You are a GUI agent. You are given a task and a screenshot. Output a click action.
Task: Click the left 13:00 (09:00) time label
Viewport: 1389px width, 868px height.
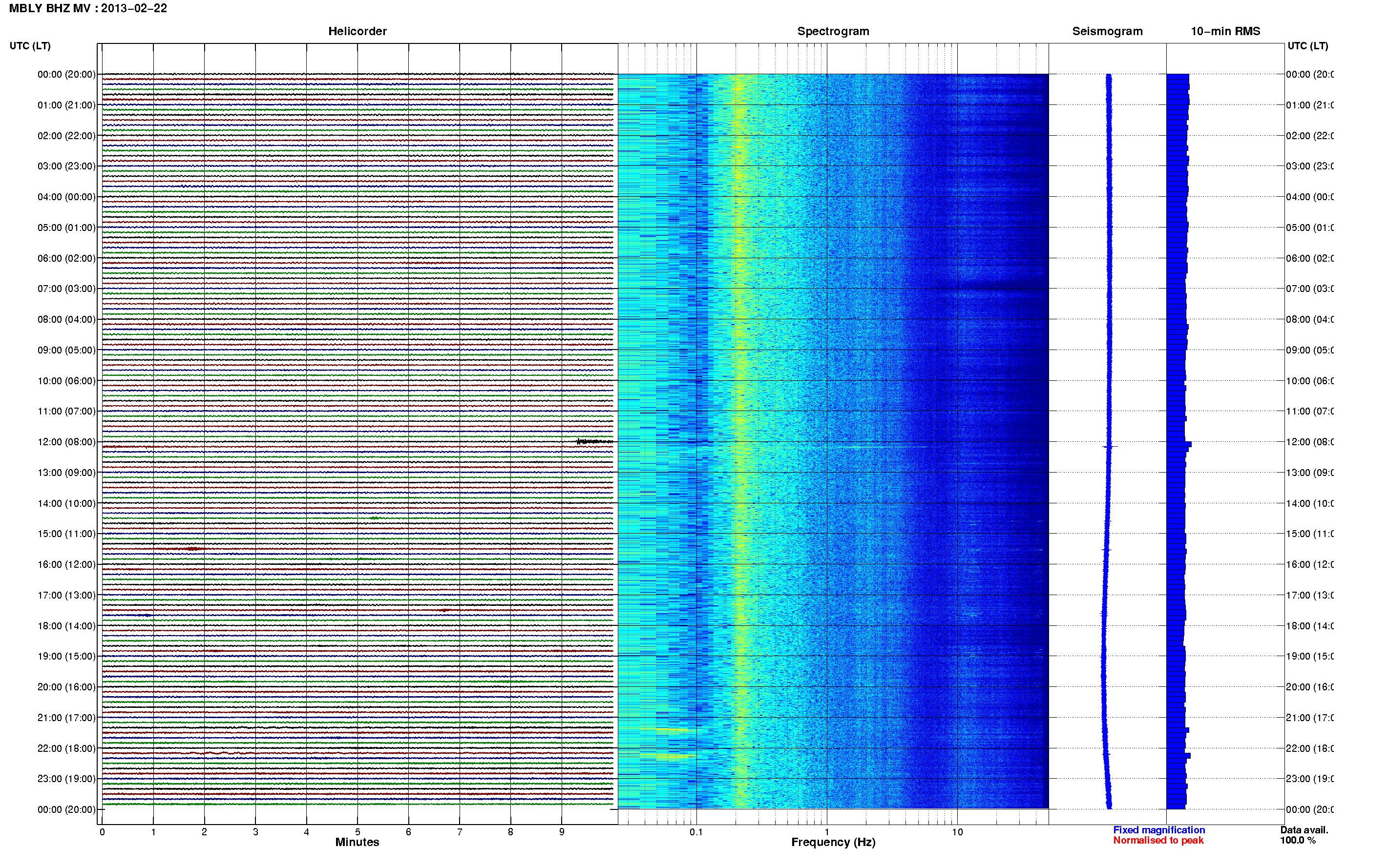point(66,473)
